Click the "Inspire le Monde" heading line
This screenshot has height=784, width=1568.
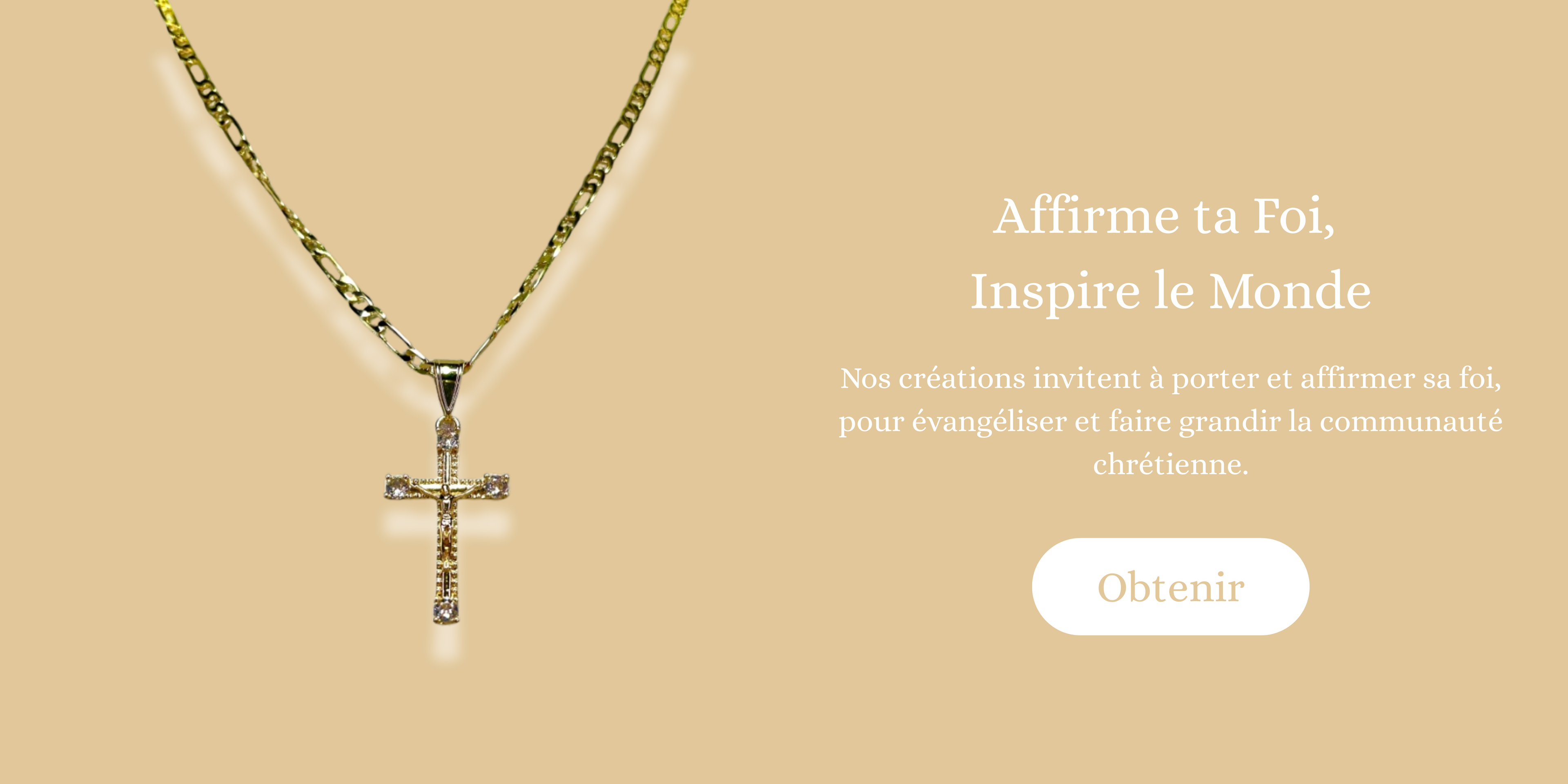[1170, 292]
